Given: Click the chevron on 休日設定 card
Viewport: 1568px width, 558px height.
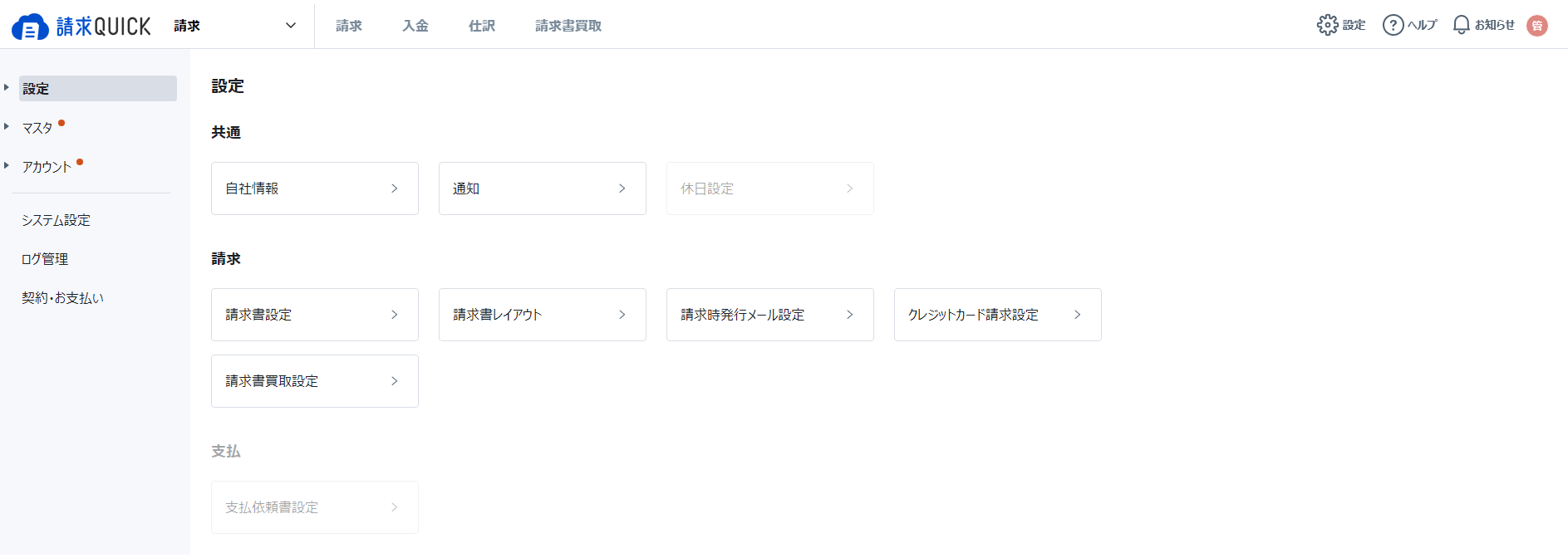Looking at the screenshot, I should 850,188.
